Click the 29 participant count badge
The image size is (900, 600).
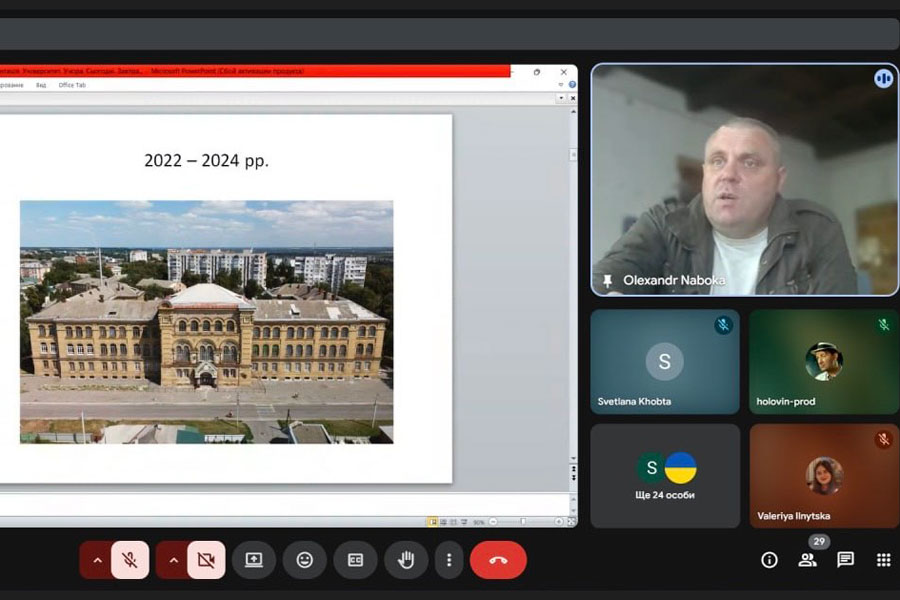pyautogui.click(x=819, y=541)
